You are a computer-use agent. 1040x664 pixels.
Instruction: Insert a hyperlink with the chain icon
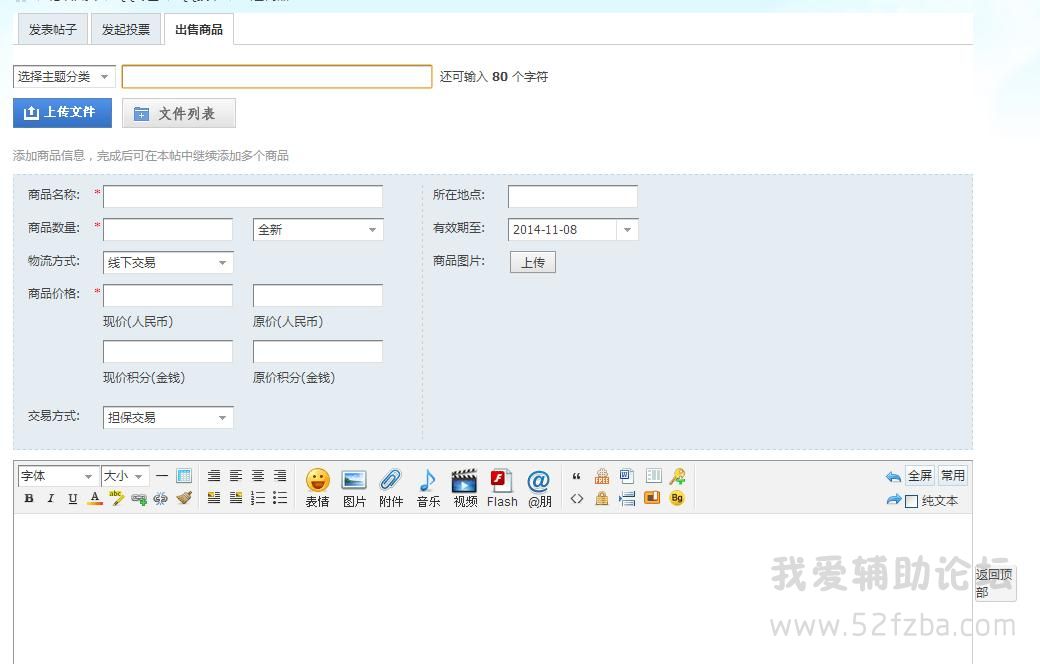(139, 499)
